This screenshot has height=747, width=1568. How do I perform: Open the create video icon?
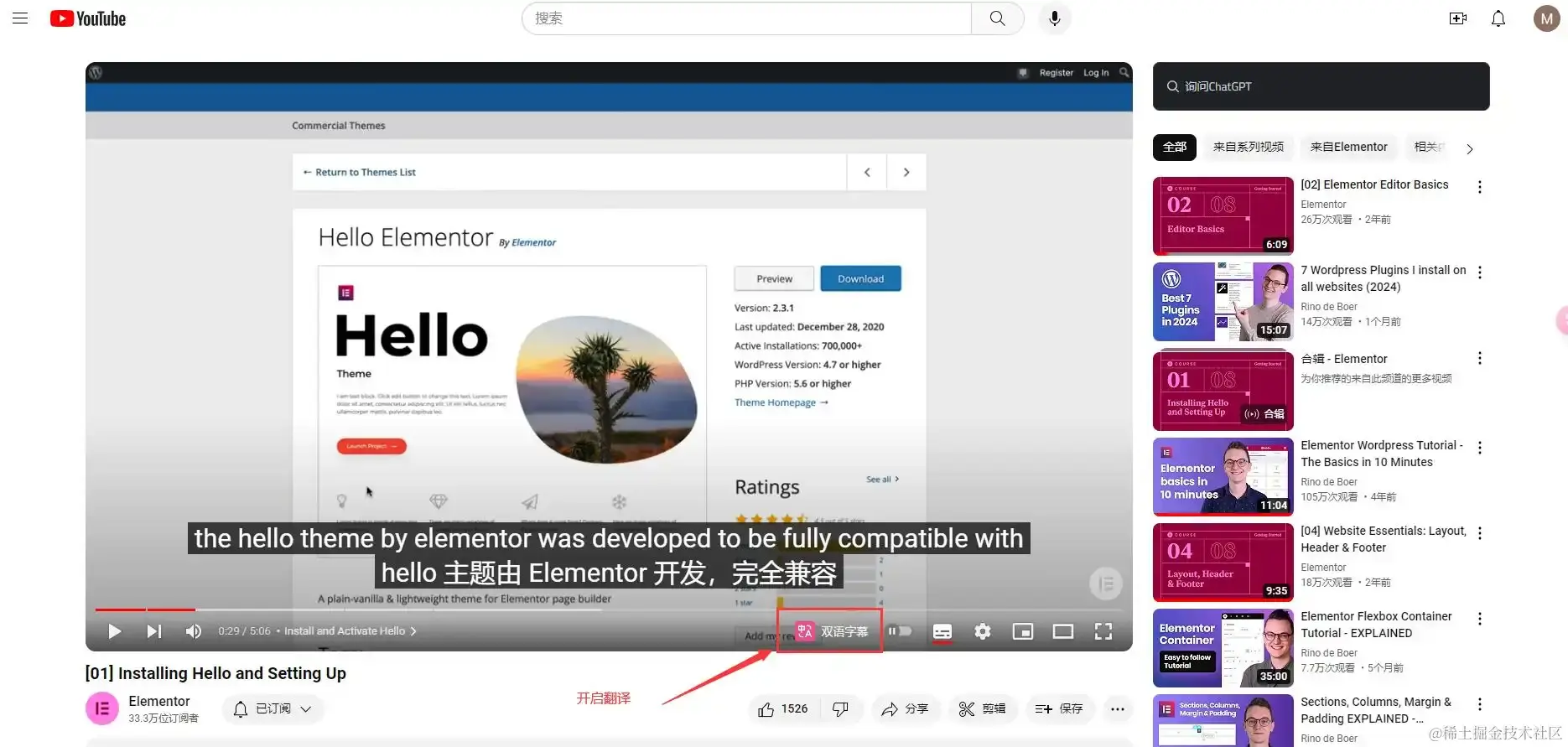(1458, 18)
